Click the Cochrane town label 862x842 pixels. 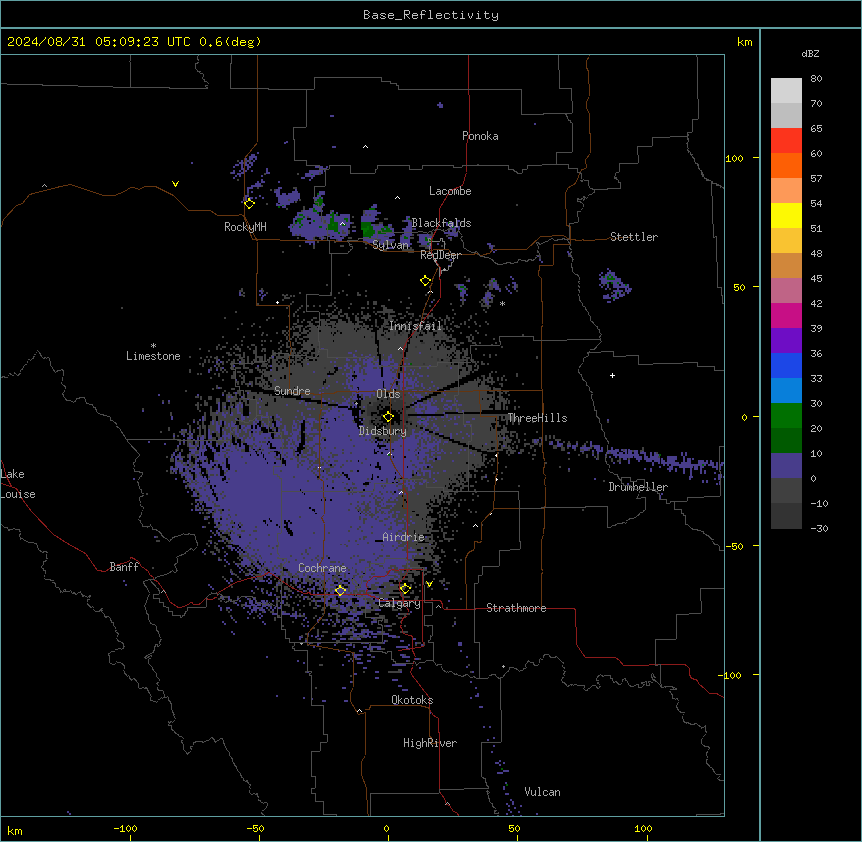click(x=322, y=568)
